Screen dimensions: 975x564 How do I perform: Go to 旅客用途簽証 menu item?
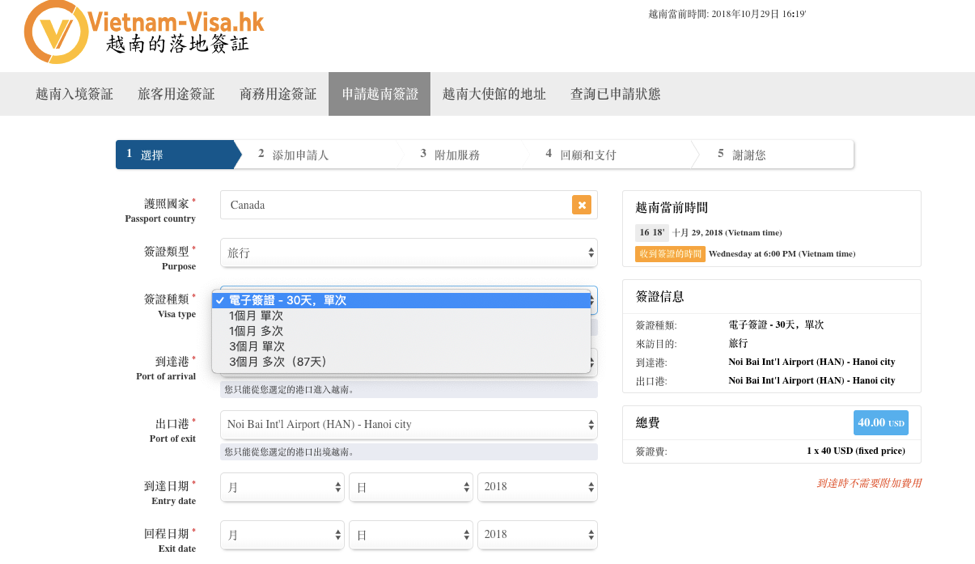pyautogui.click(x=176, y=94)
